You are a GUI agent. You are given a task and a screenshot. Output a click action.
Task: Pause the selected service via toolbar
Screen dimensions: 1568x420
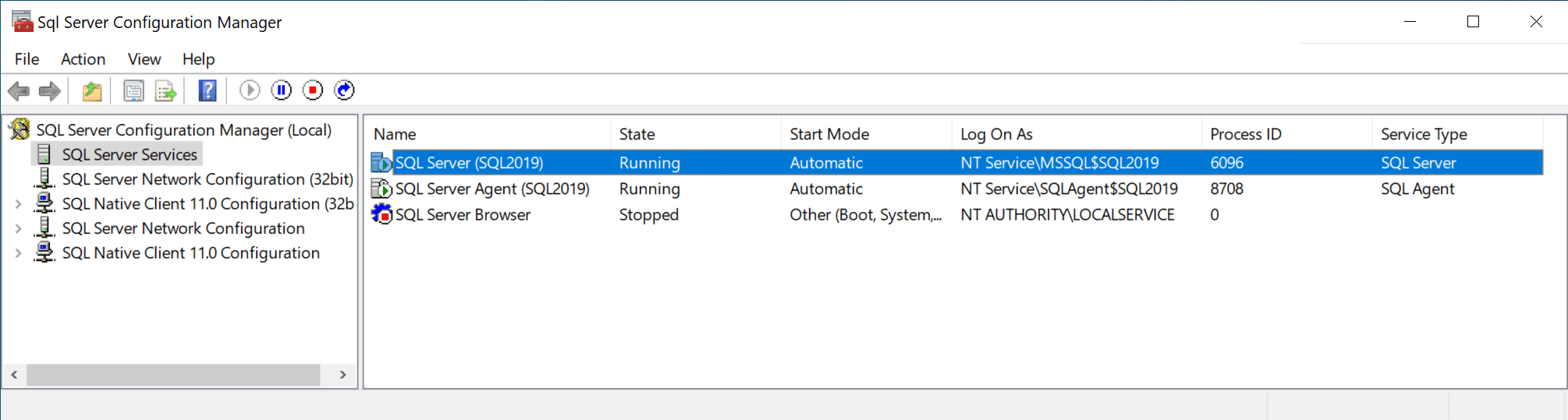click(282, 90)
